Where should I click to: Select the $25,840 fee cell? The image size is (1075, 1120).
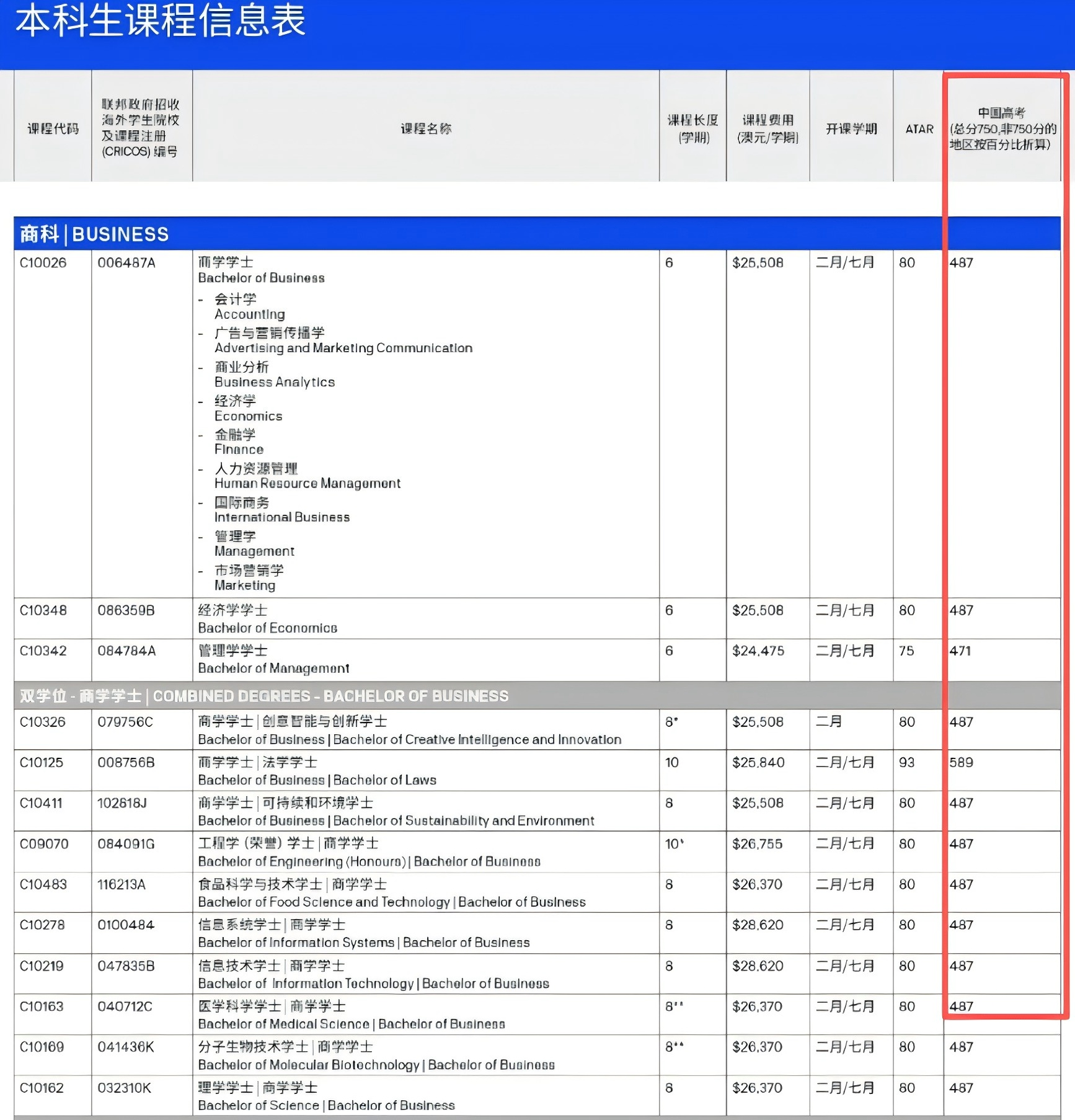tap(758, 763)
